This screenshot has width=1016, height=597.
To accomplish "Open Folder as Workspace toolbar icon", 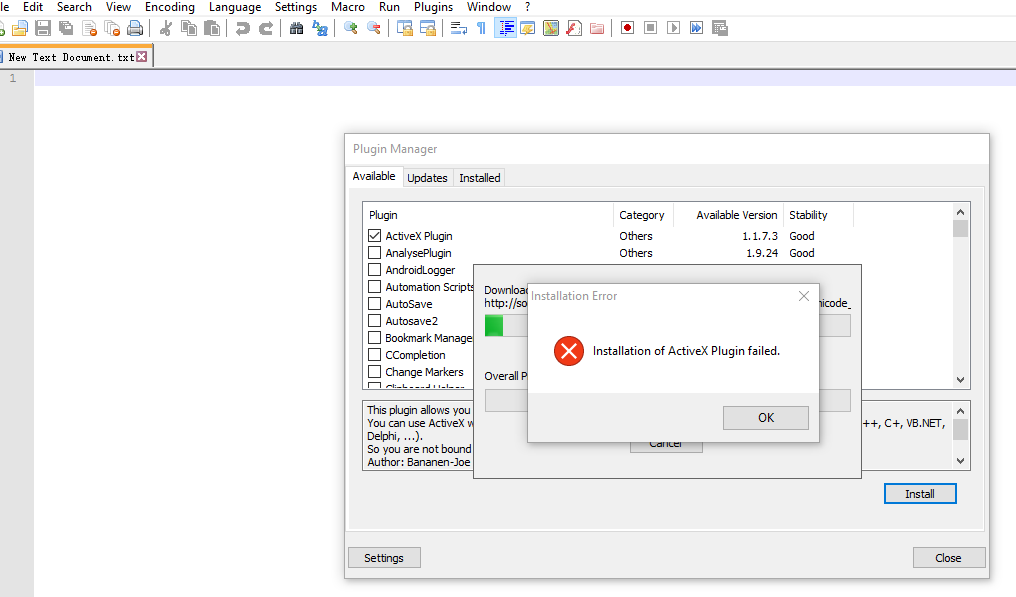I will (x=597, y=29).
